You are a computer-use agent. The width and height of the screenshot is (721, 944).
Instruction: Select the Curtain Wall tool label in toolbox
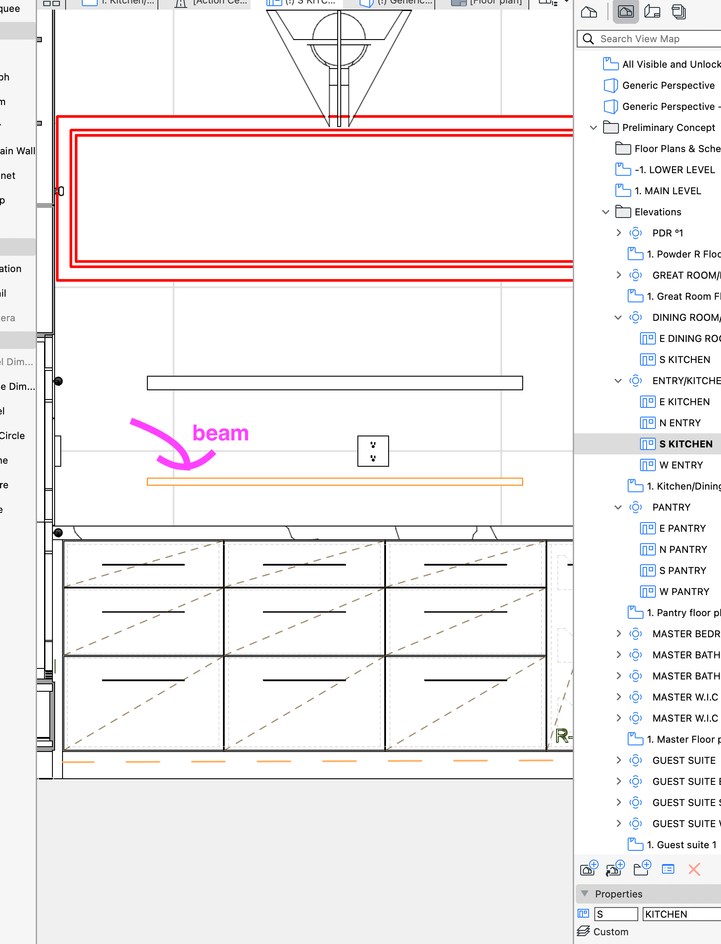coord(17,151)
